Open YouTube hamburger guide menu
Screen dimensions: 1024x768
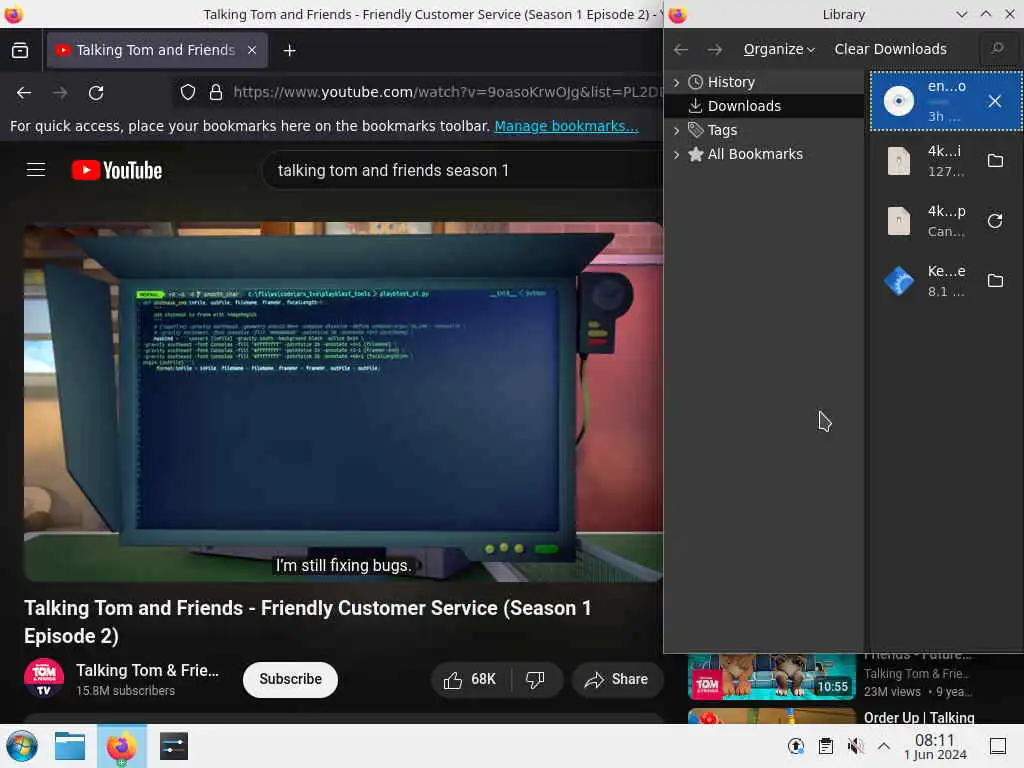(36, 170)
